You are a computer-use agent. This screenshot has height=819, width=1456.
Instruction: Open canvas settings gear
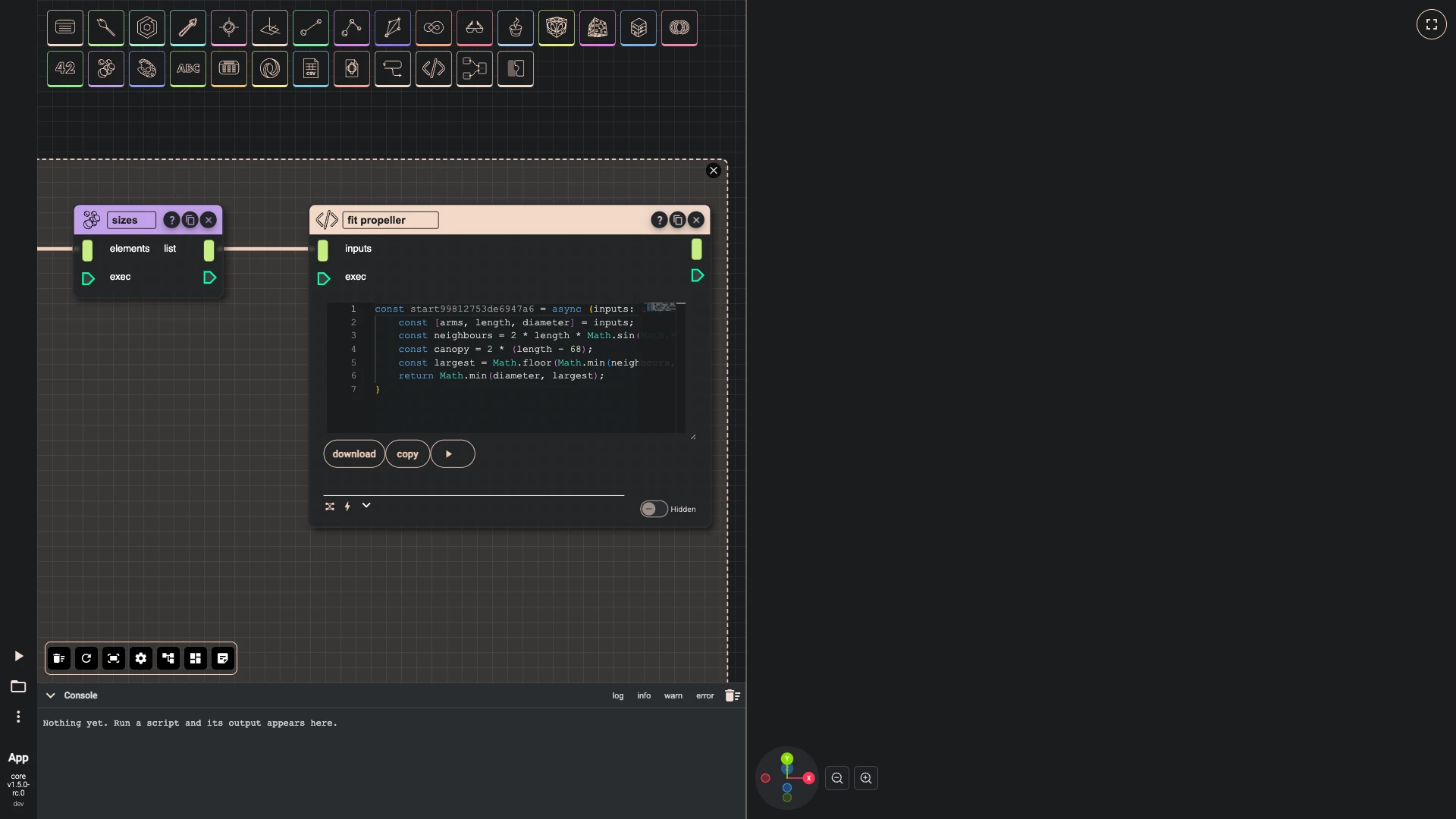click(x=141, y=658)
